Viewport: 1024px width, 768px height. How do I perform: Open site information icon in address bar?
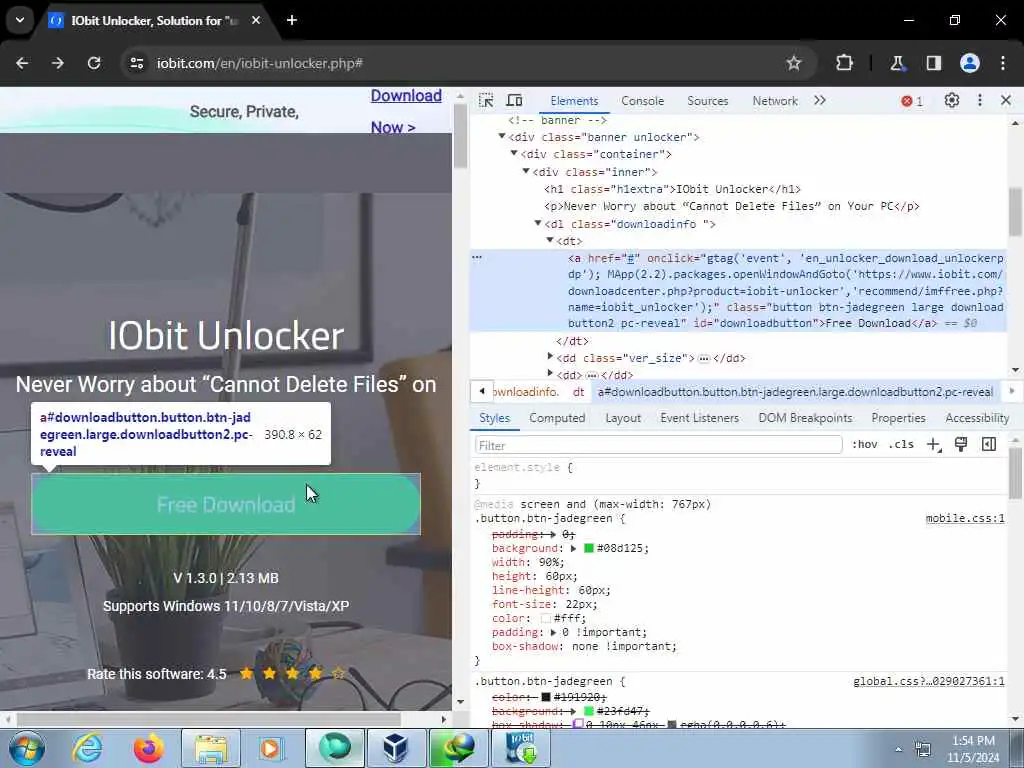[x=136, y=63]
